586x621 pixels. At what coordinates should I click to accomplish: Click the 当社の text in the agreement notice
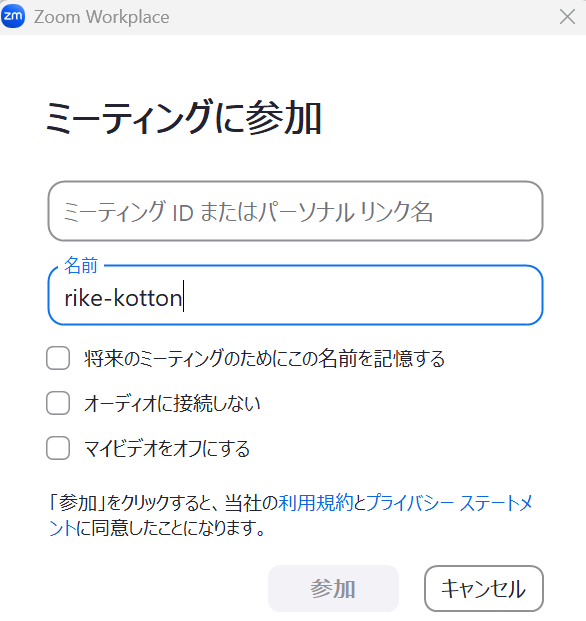pos(251,503)
